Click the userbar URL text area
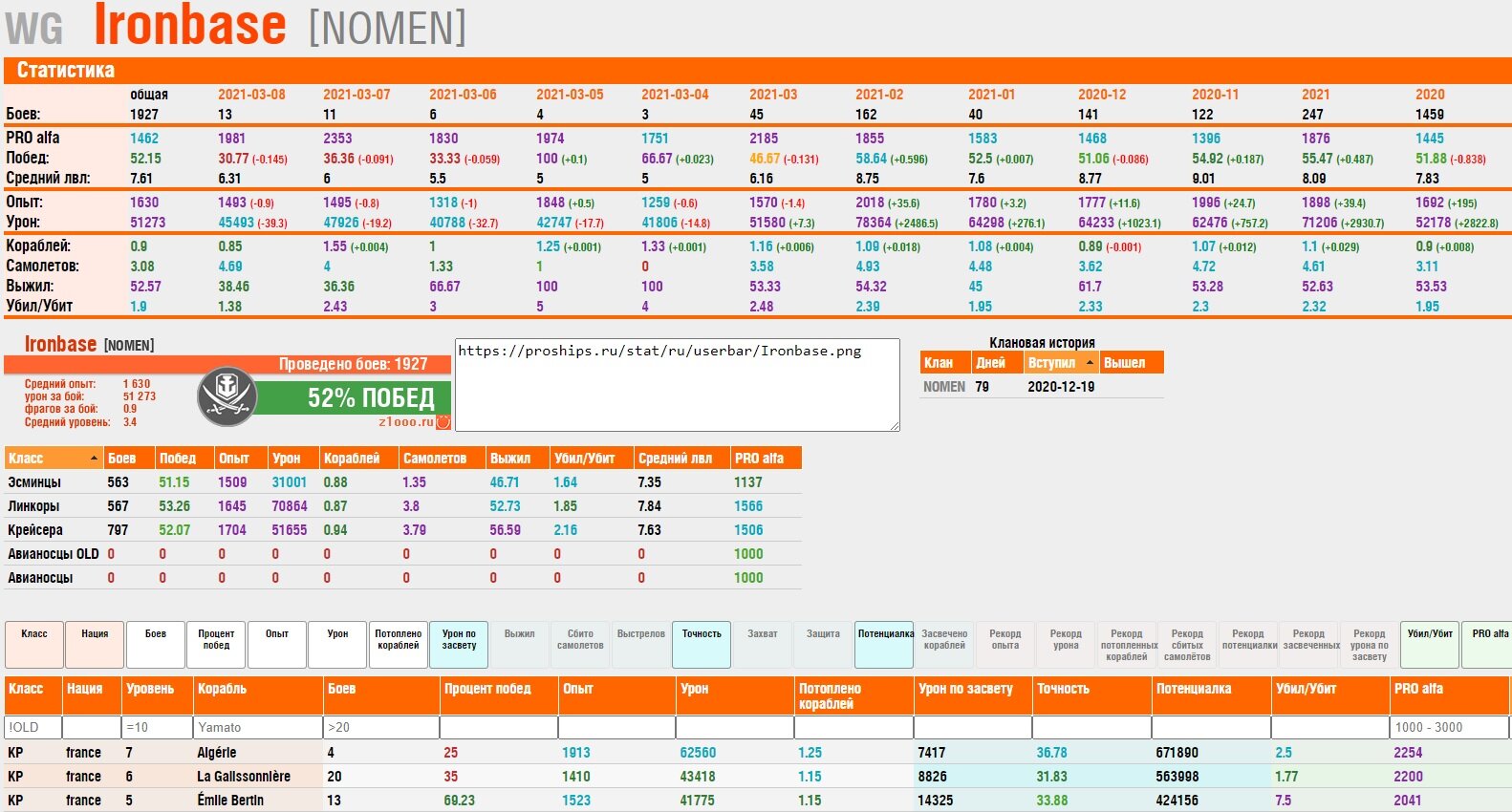Viewport: 1512px width, 812px height. (677, 385)
